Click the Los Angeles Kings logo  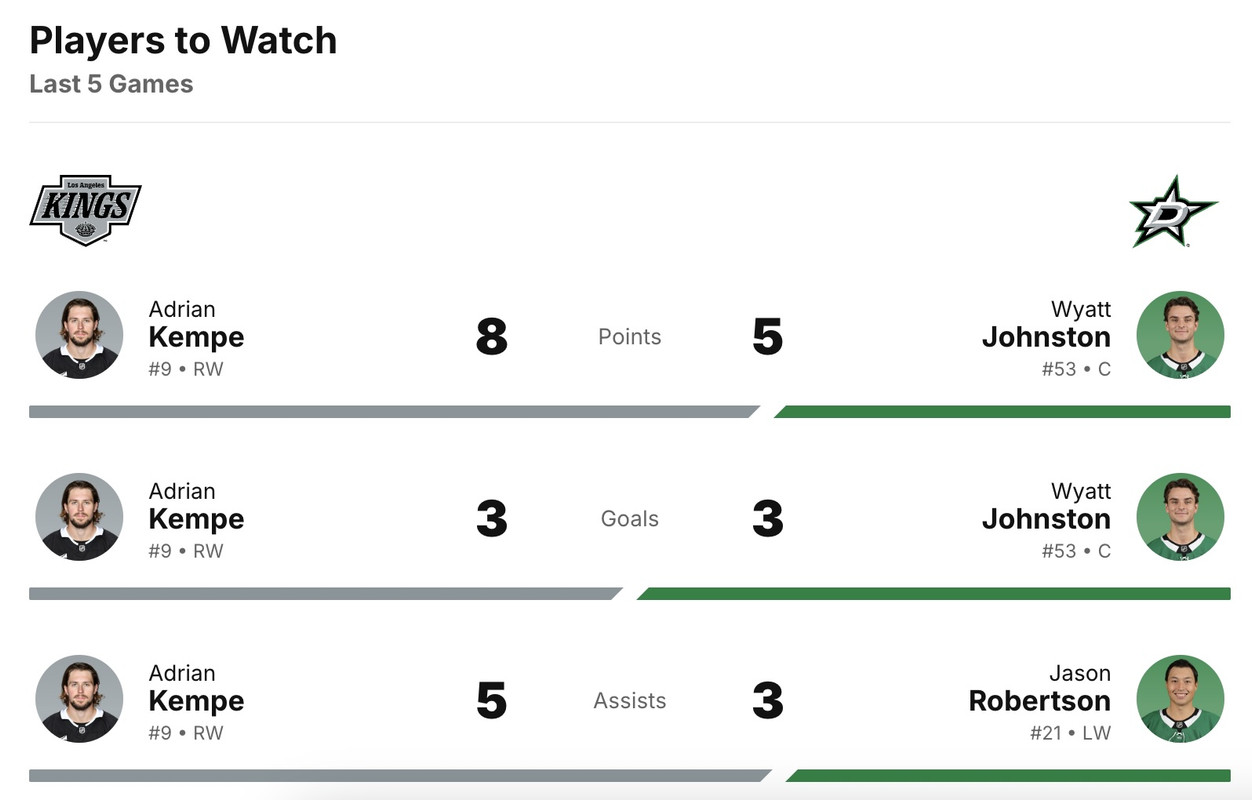(x=85, y=210)
